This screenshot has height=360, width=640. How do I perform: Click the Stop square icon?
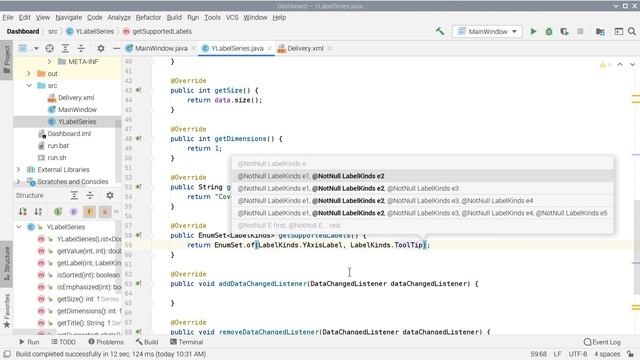[580, 31]
